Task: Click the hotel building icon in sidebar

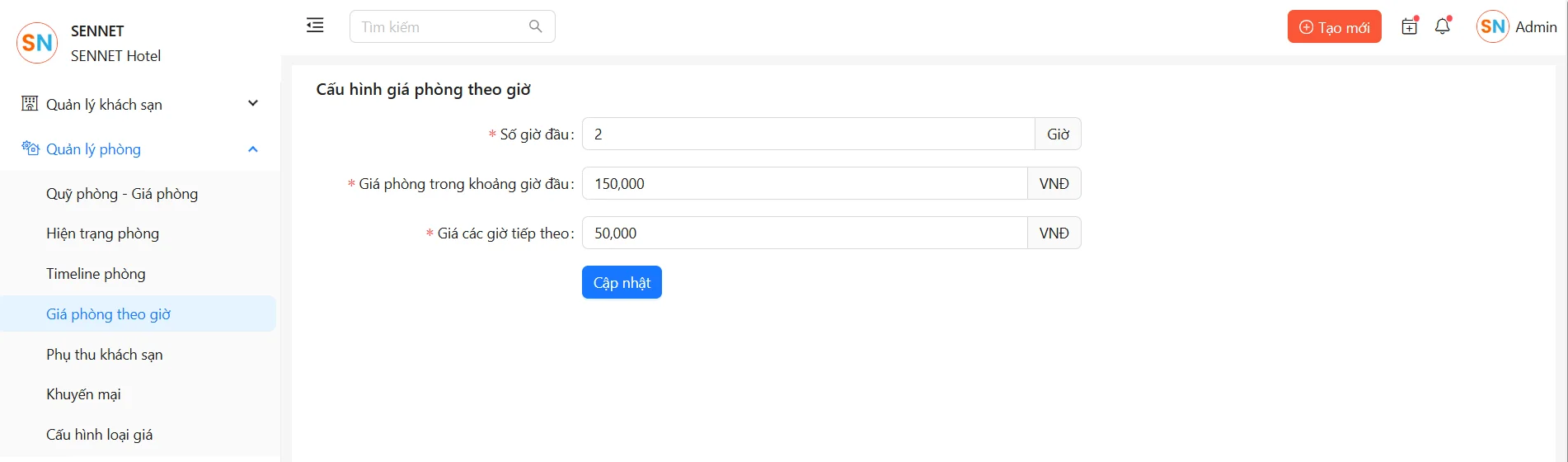Action: (x=30, y=104)
